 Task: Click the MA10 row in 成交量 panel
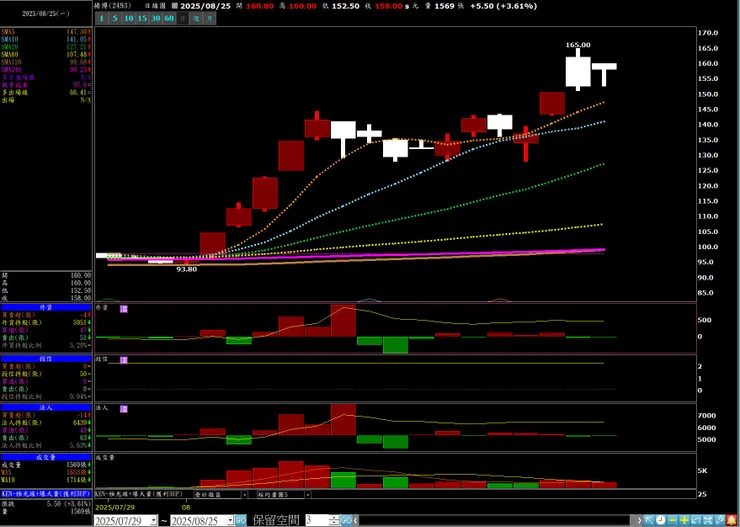click(x=46, y=480)
